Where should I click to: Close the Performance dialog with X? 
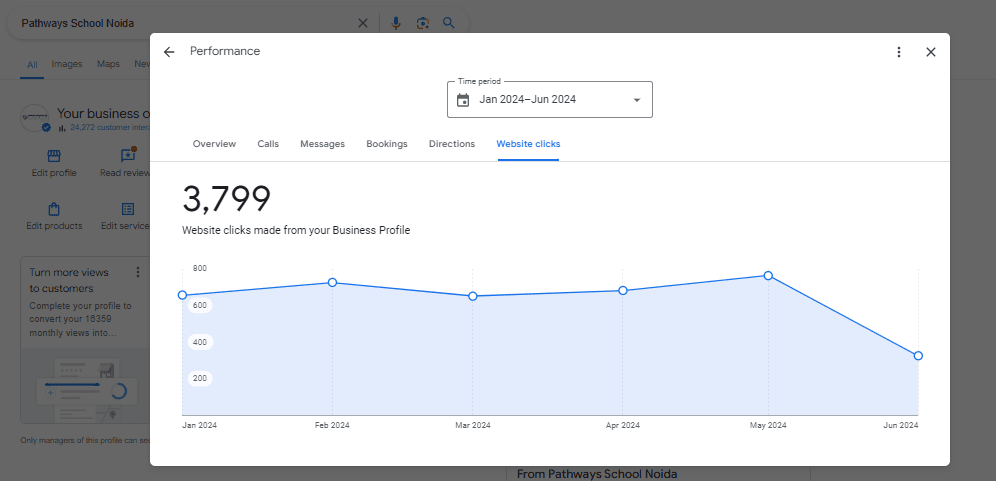point(930,52)
